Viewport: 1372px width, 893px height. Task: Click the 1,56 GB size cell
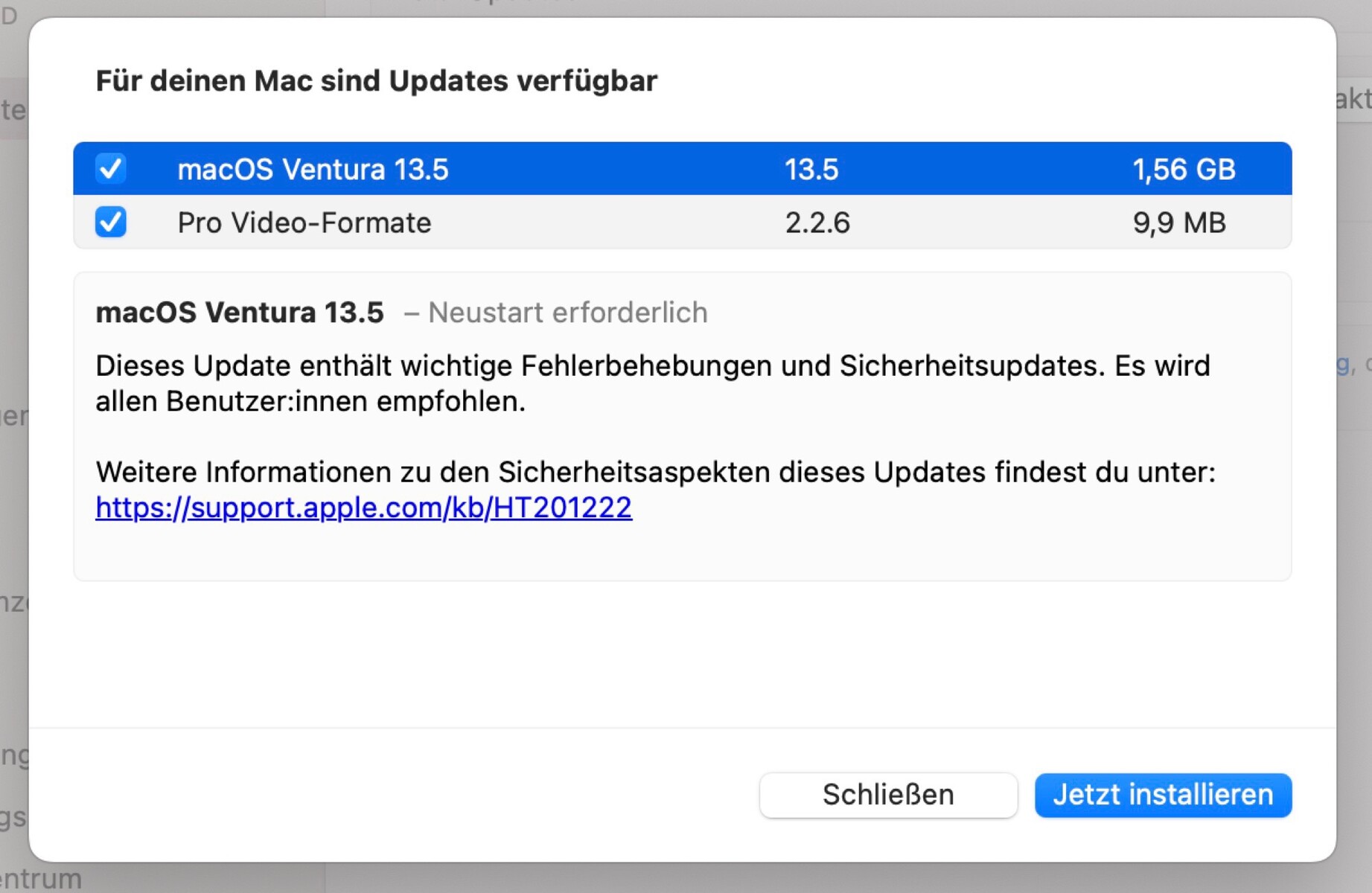1183,170
